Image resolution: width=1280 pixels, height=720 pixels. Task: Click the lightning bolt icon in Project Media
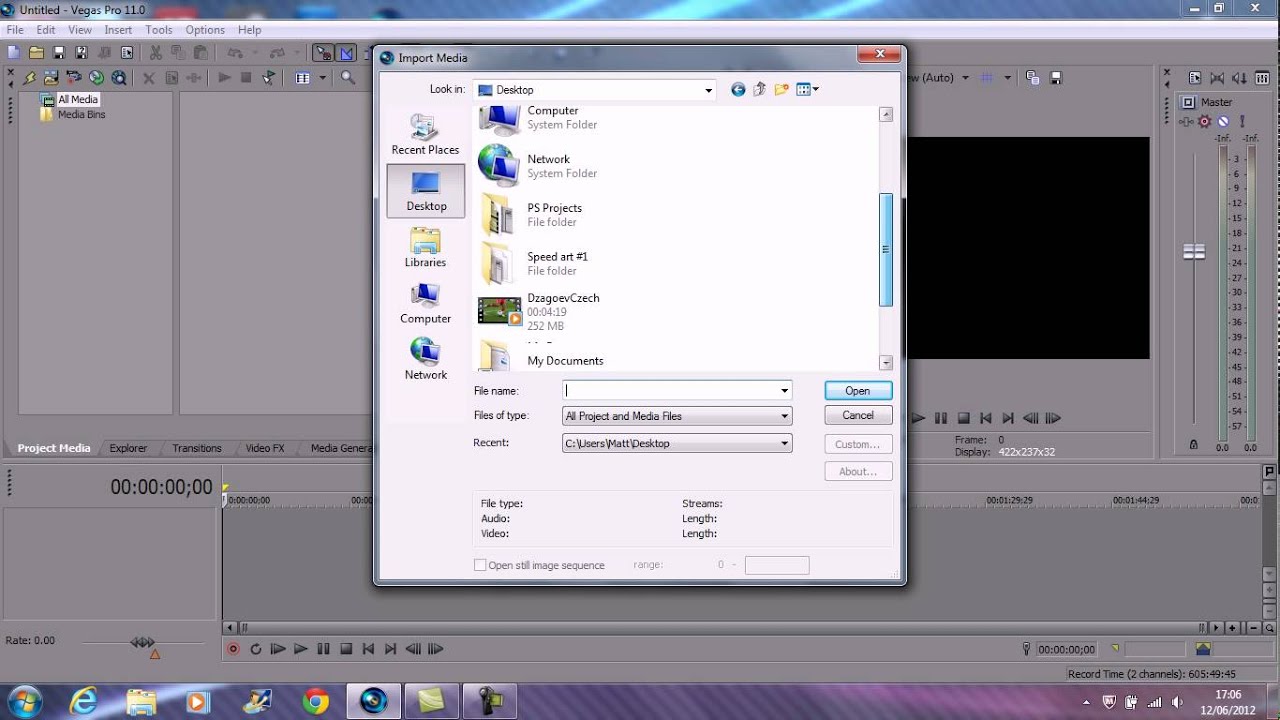point(30,77)
